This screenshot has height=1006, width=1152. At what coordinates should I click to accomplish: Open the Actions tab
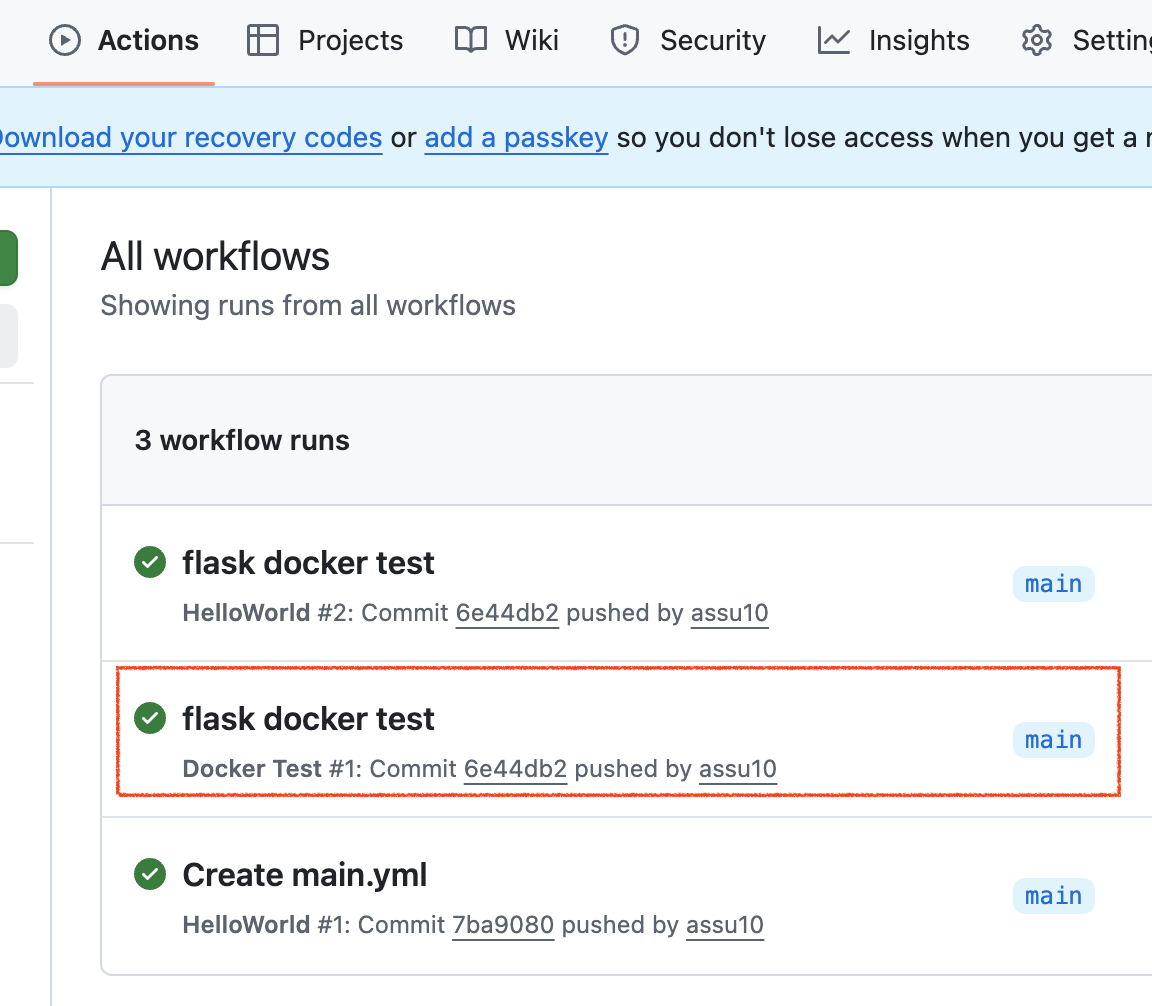coord(147,40)
